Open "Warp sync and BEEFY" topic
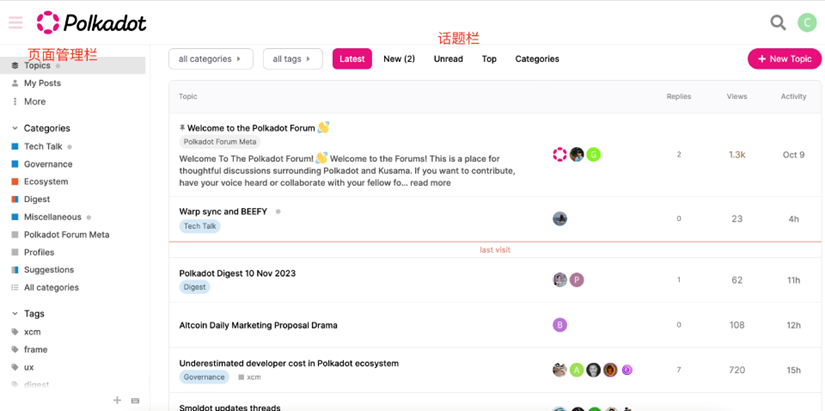 click(x=223, y=212)
